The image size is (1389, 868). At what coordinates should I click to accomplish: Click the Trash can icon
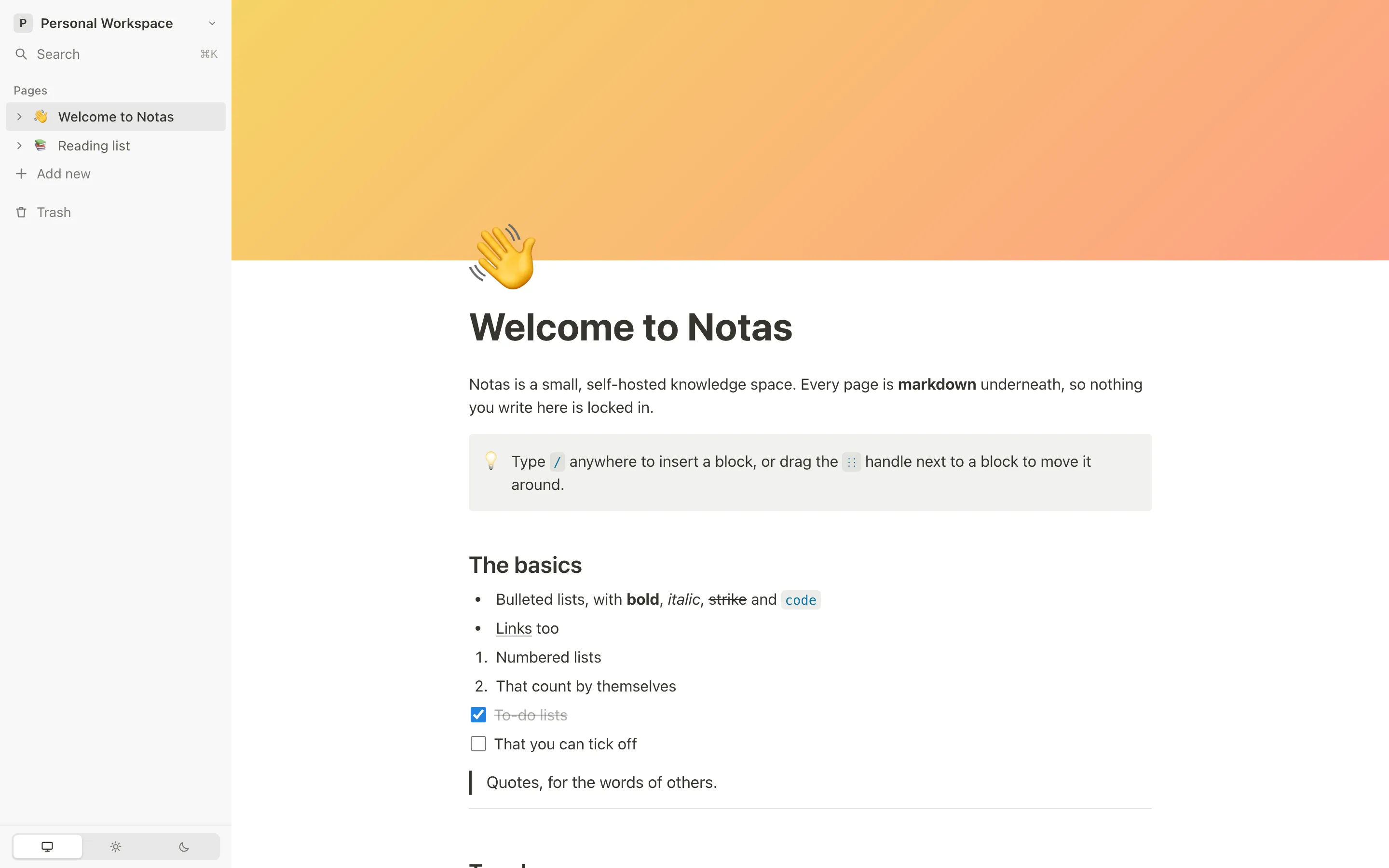point(21,212)
